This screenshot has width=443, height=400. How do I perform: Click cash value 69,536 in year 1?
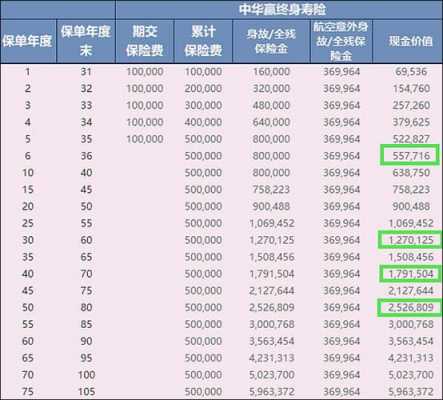point(411,71)
